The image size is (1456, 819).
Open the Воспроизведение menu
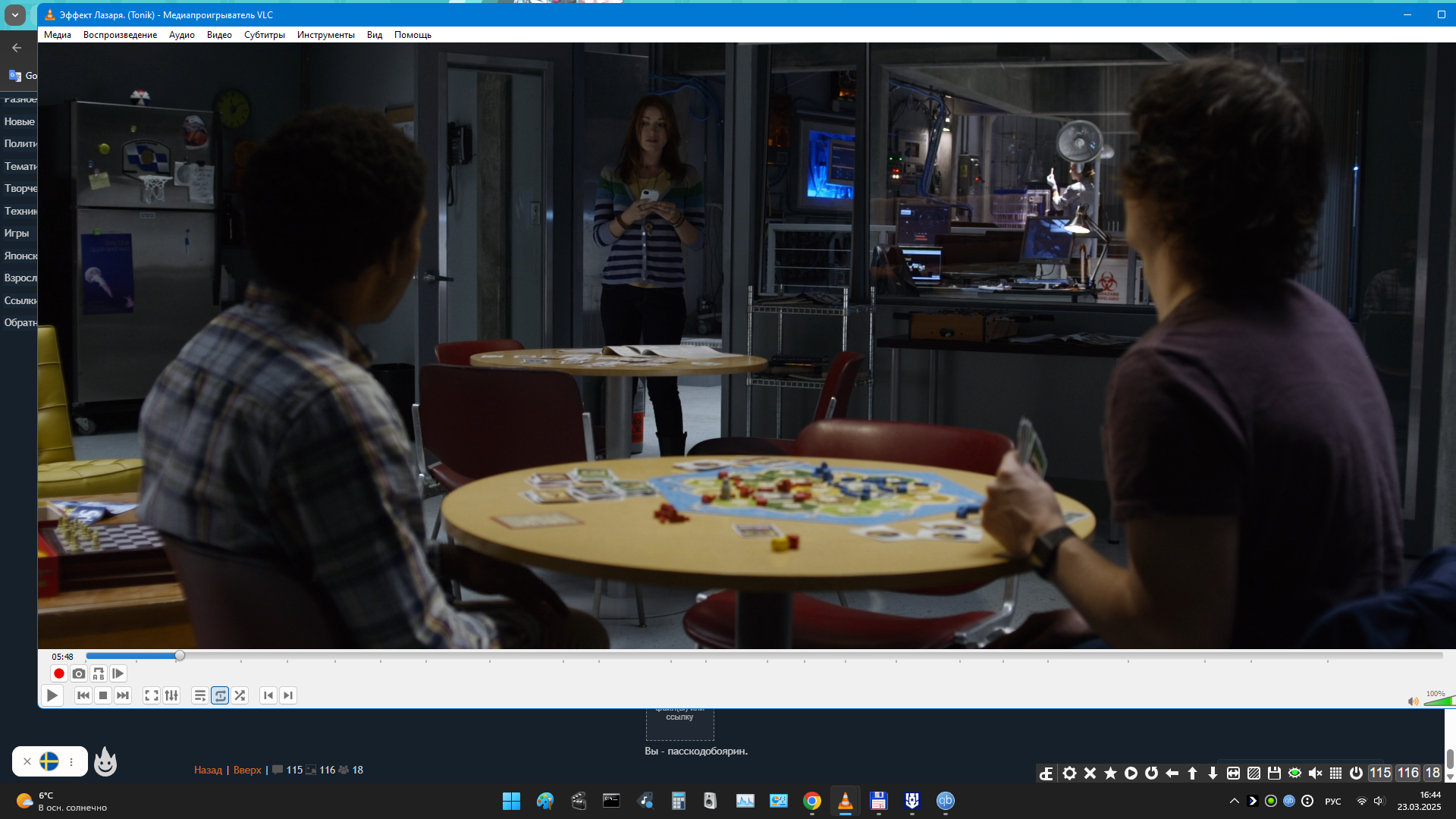pos(120,35)
